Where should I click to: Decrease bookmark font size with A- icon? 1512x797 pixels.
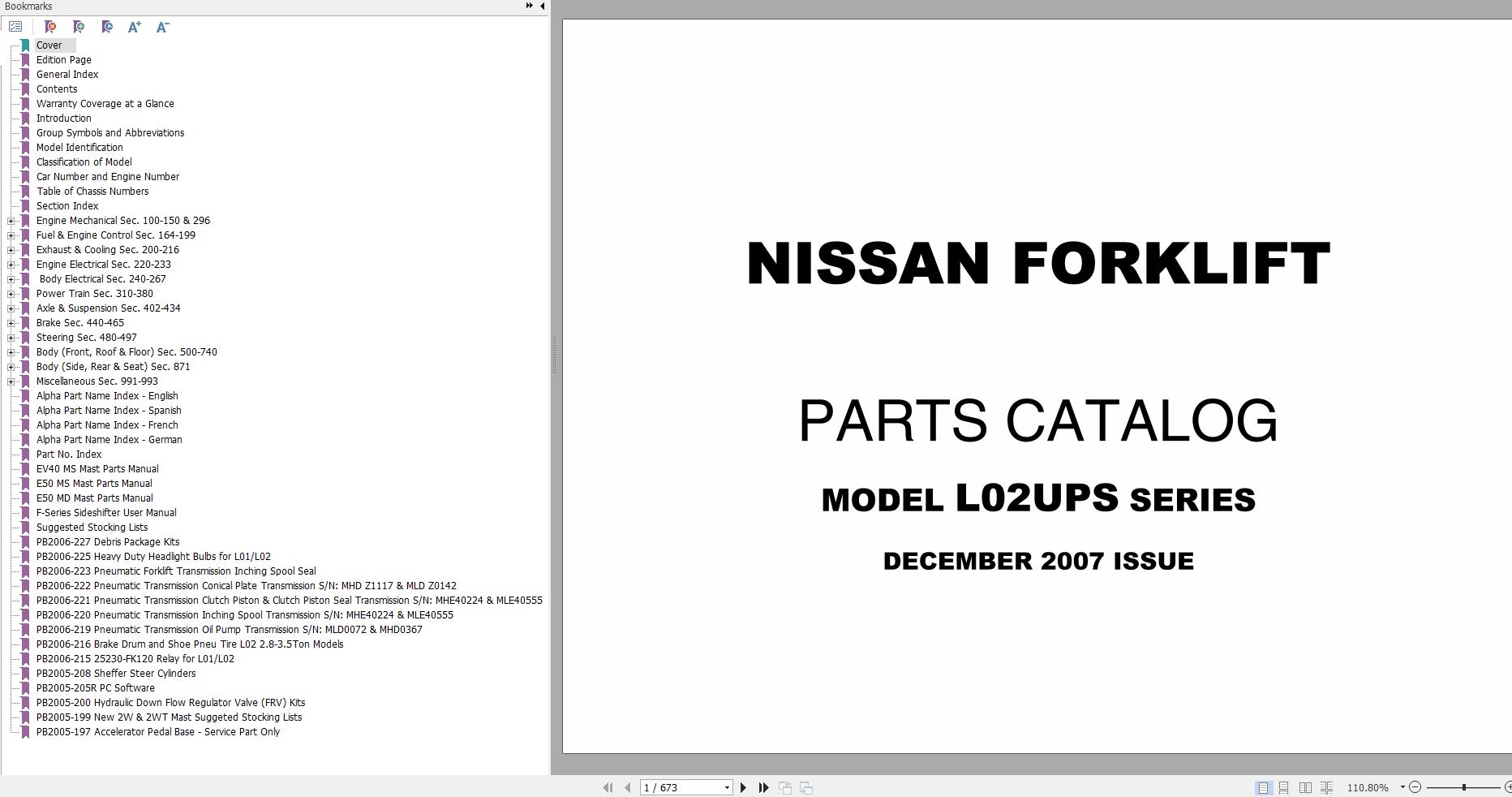(163, 27)
